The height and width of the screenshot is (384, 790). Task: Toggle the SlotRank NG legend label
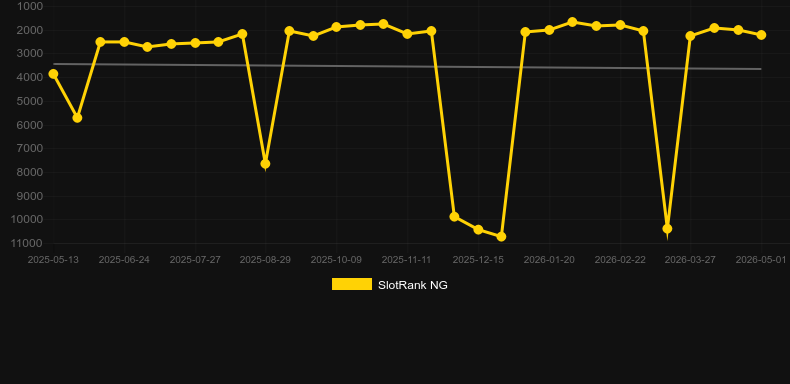pos(413,285)
